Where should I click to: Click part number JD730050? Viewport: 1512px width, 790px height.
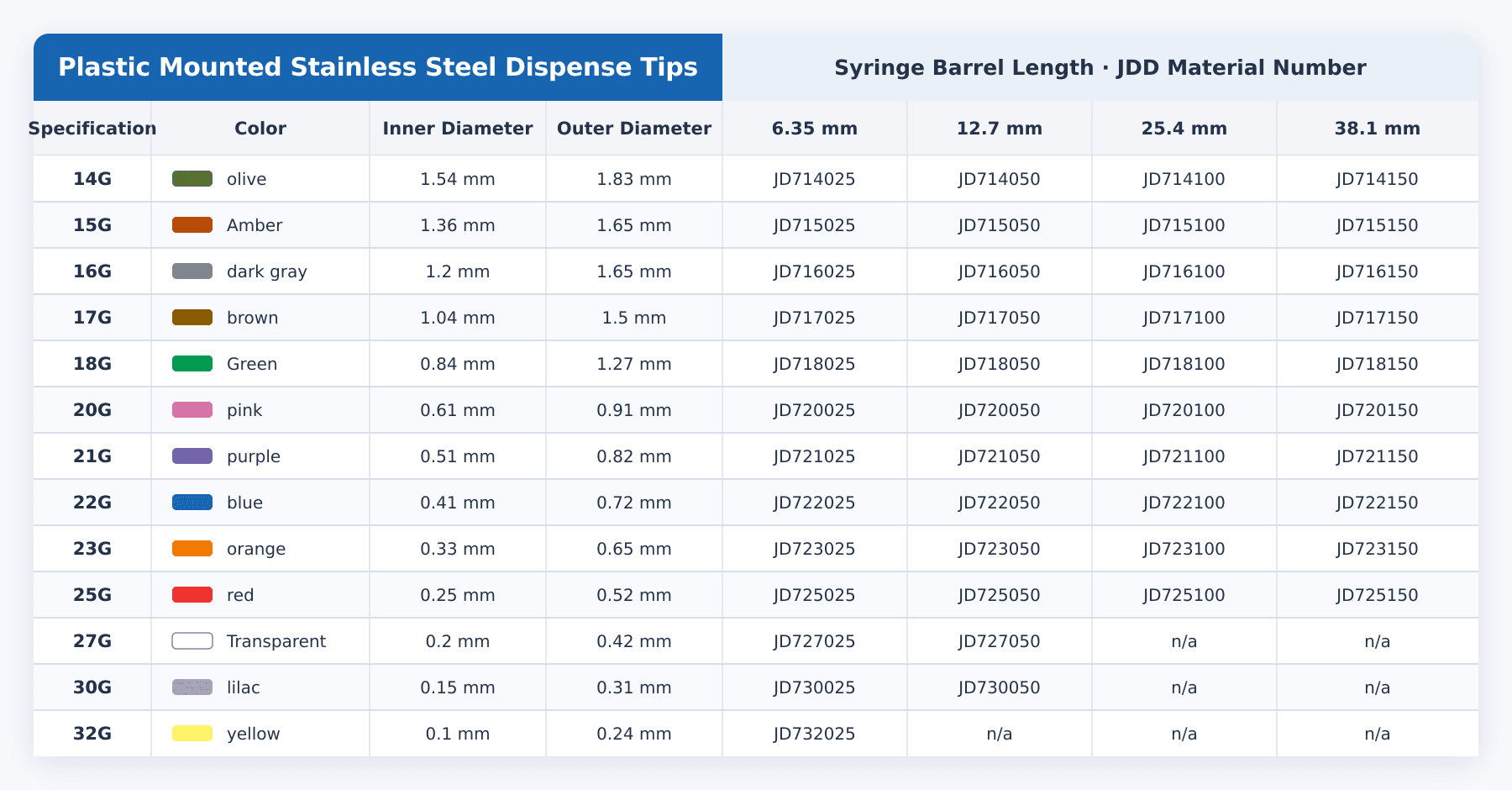click(x=1000, y=687)
